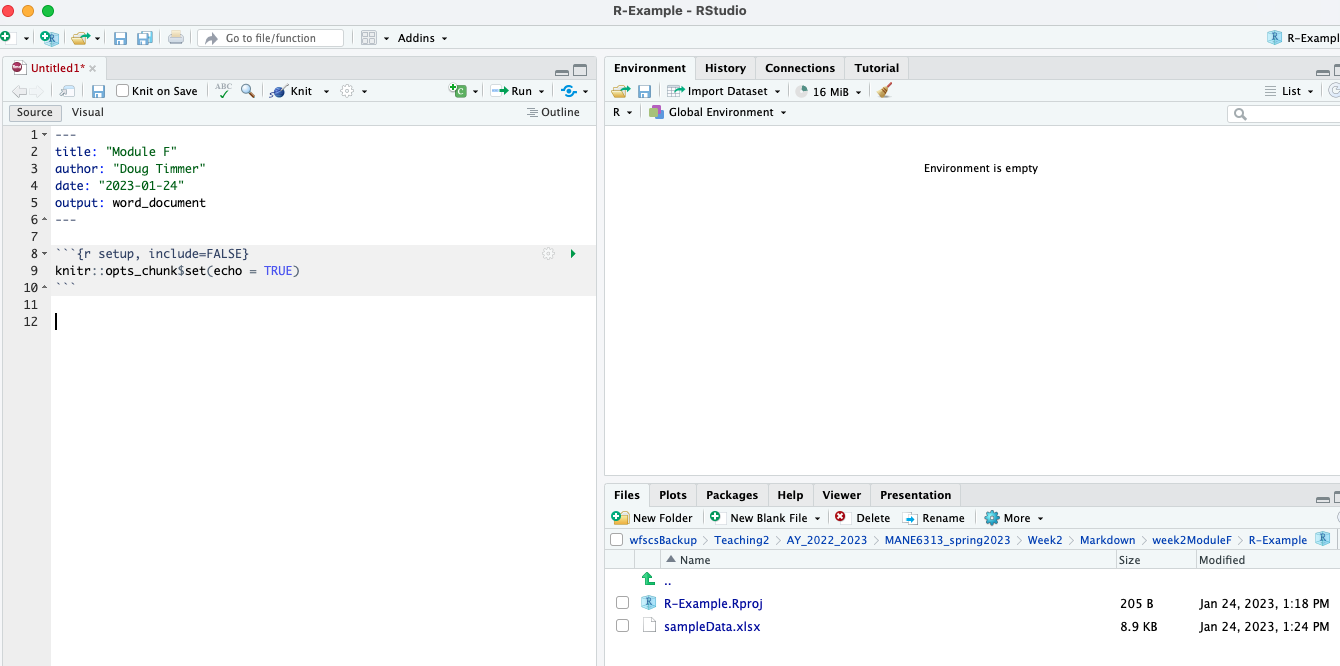1340x666 pixels.
Task: Run the current code selection
Action: coord(517,90)
